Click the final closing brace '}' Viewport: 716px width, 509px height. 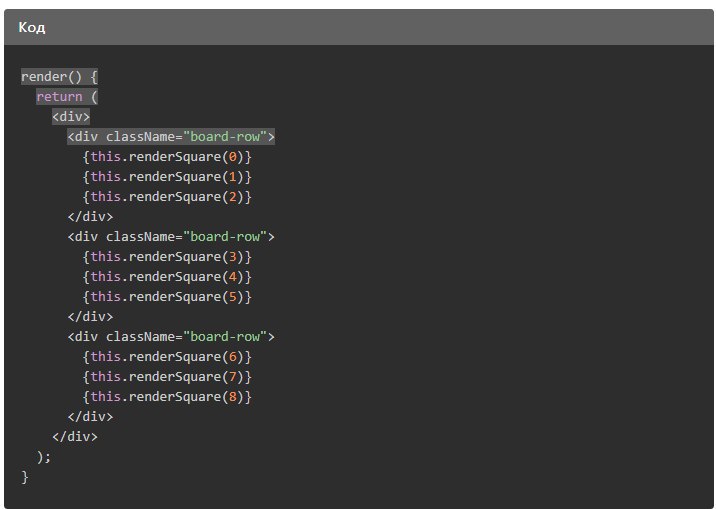pos(25,477)
